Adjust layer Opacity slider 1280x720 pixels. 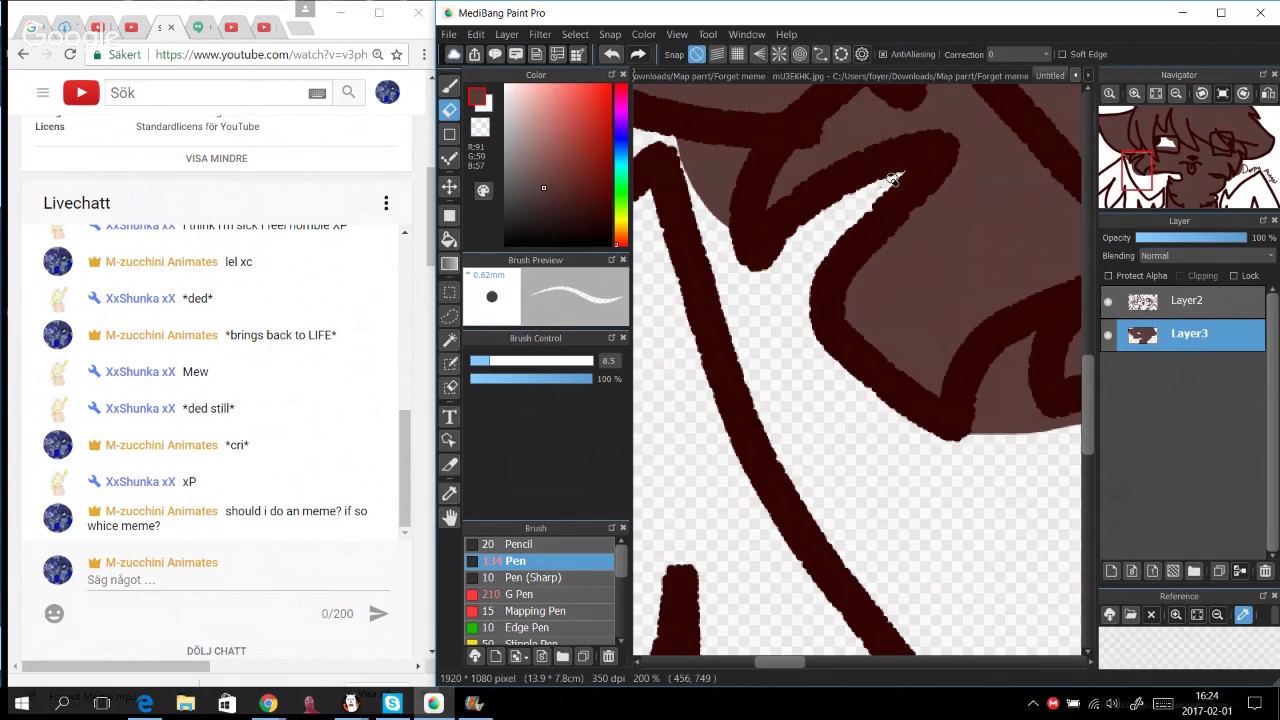[x=1192, y=238]
